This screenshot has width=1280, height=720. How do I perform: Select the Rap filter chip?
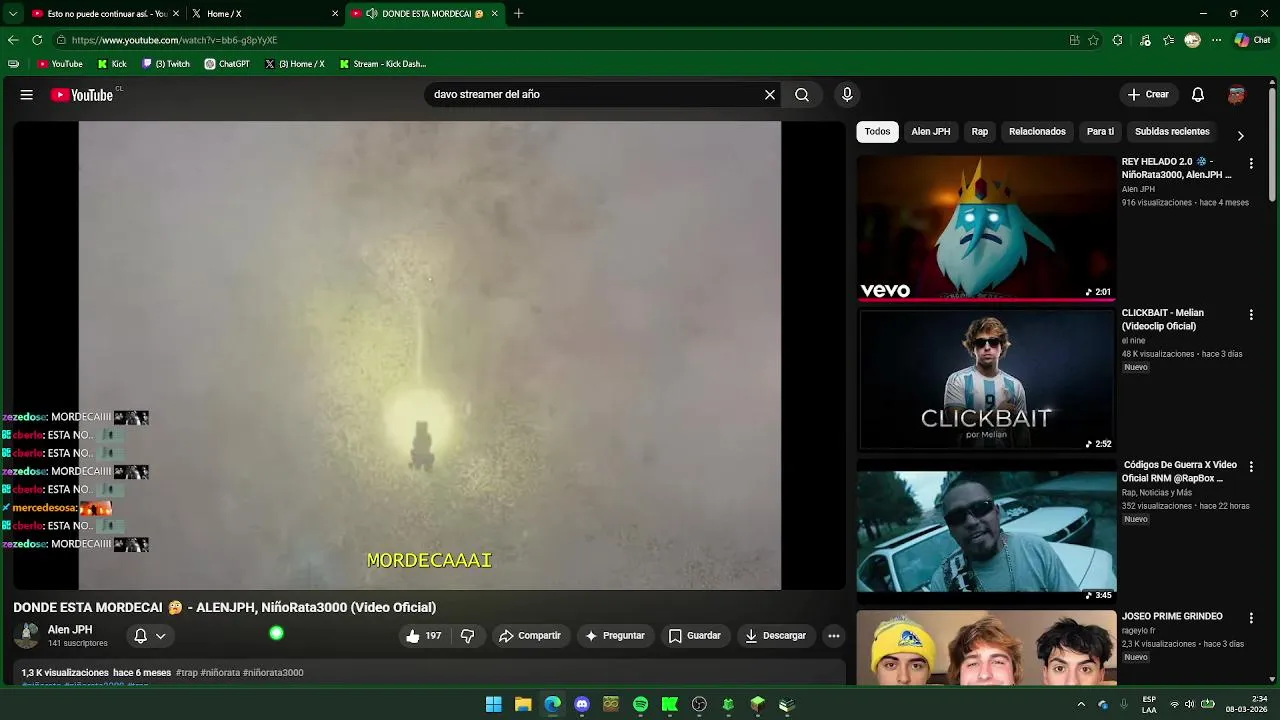(980, 132)
